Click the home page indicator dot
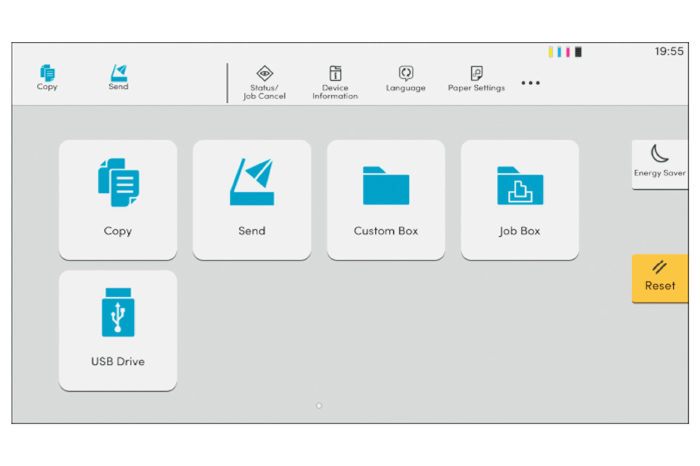 coord(319,406)
